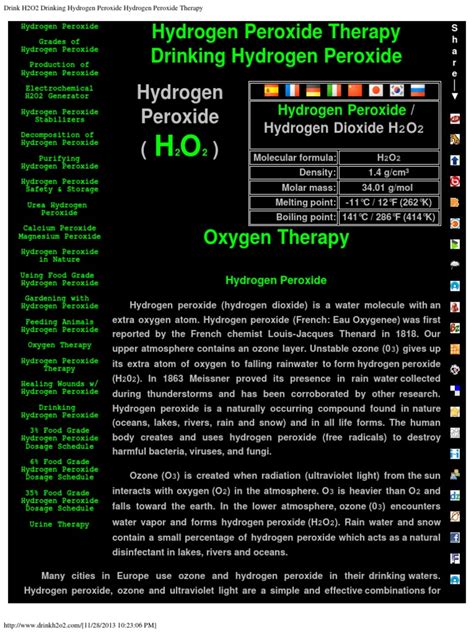Open Urea Hydrogen Peroxide page
The image size is (474, 632).
point(57,209)
